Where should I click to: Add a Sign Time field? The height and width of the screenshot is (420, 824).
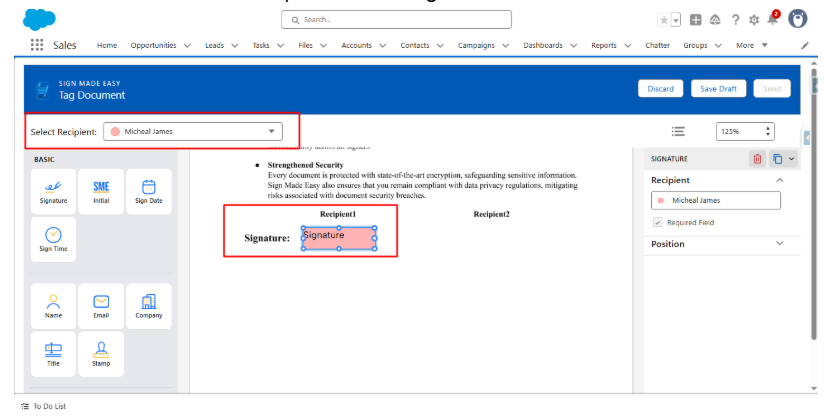pyautogui.click(x=53, y=239)
